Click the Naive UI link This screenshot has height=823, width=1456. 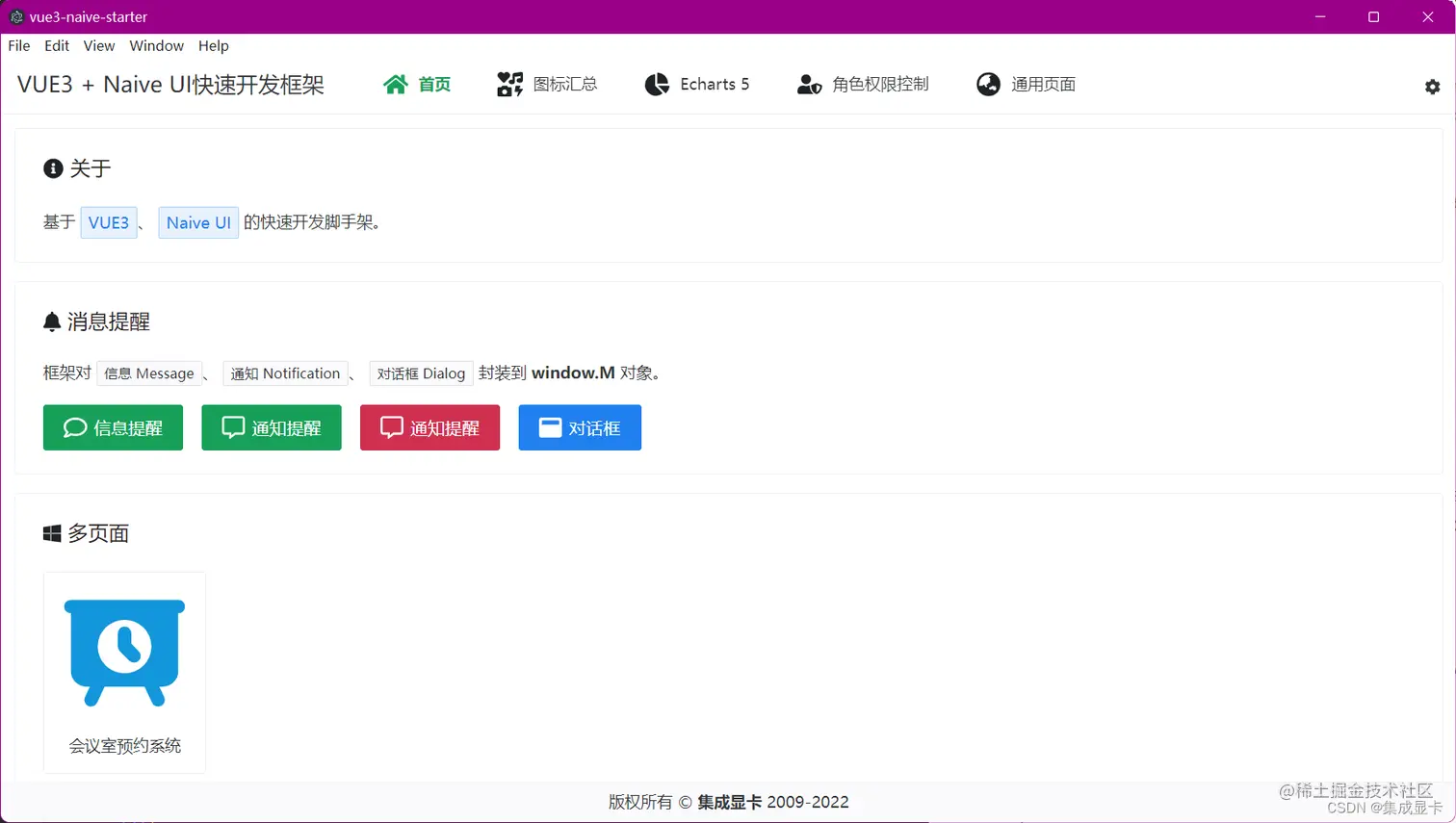point(197,222)
